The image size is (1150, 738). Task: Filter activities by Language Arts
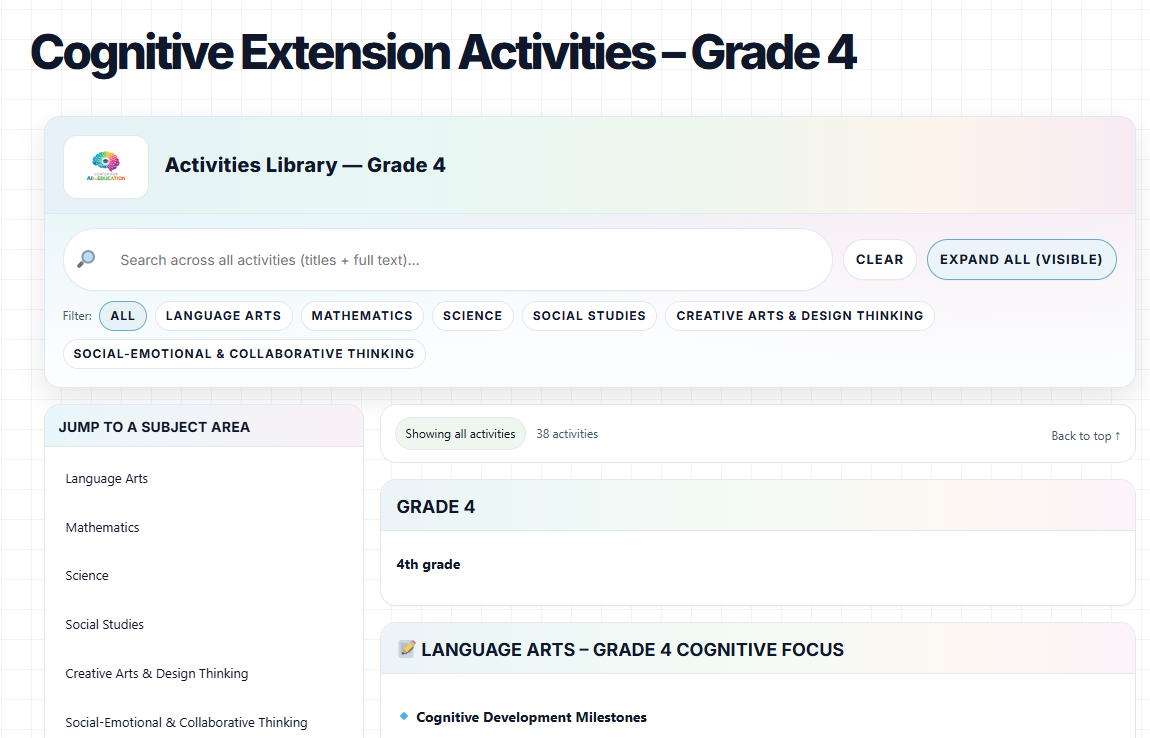223,316
